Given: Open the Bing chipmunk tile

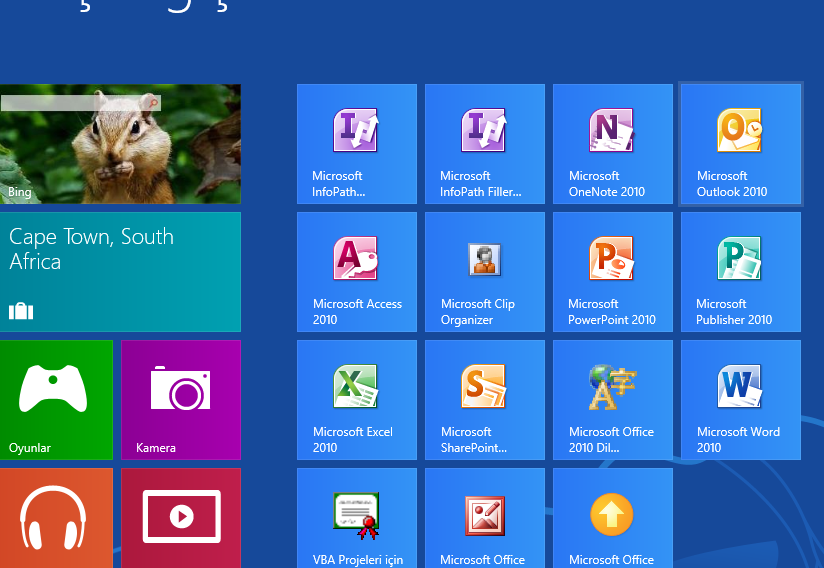Looking at the screenshot, I should tap(120, 144).
